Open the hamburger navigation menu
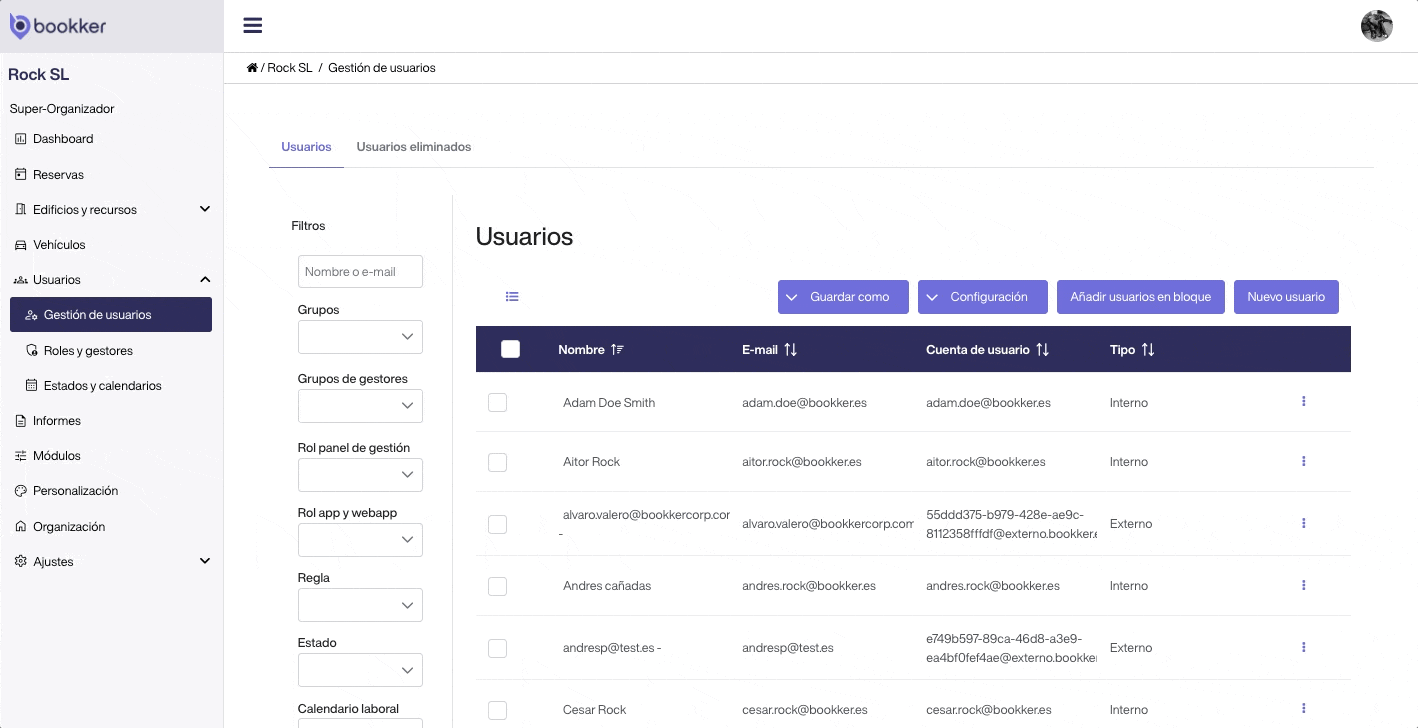 coord(252,25)
